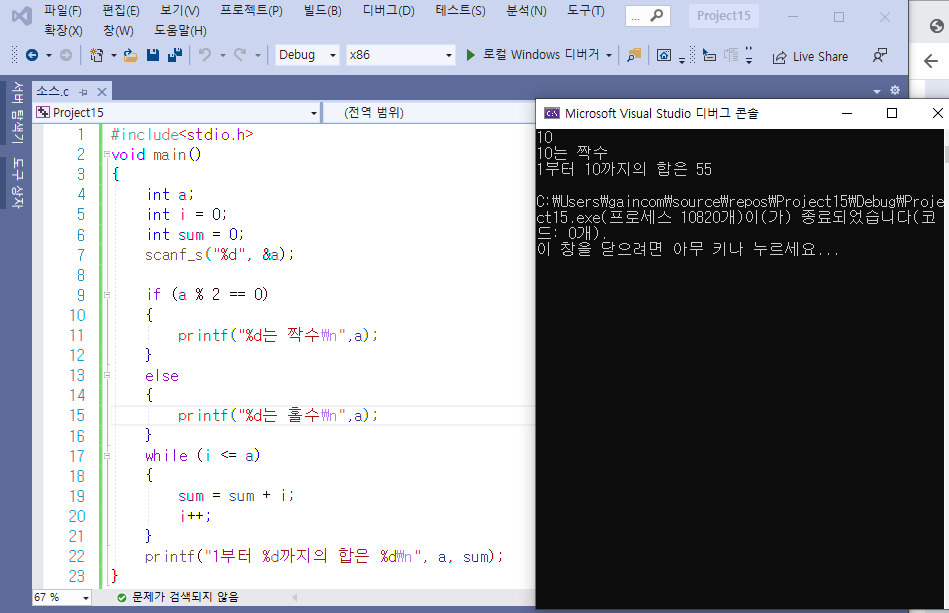This screenshot has width=949, height=613.
Task: Open the 보기(V) menu
Action: [180, 11]
